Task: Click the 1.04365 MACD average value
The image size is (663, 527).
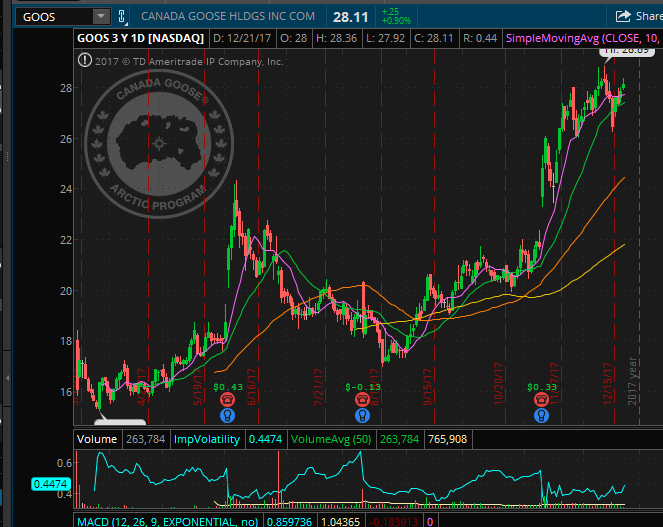Action: point(340,521)
